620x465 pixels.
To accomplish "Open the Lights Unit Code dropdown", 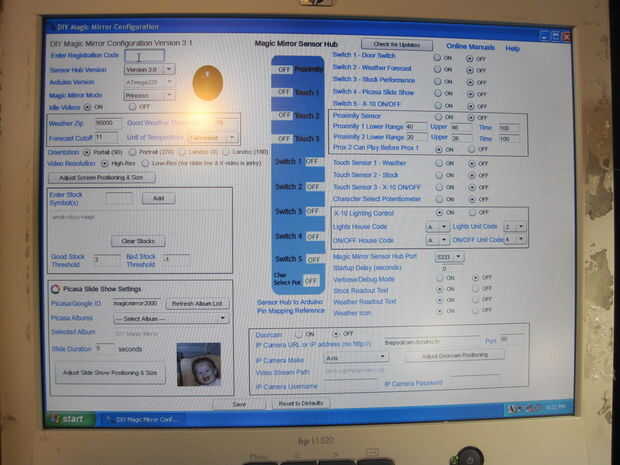I will [x=514, y=227].
